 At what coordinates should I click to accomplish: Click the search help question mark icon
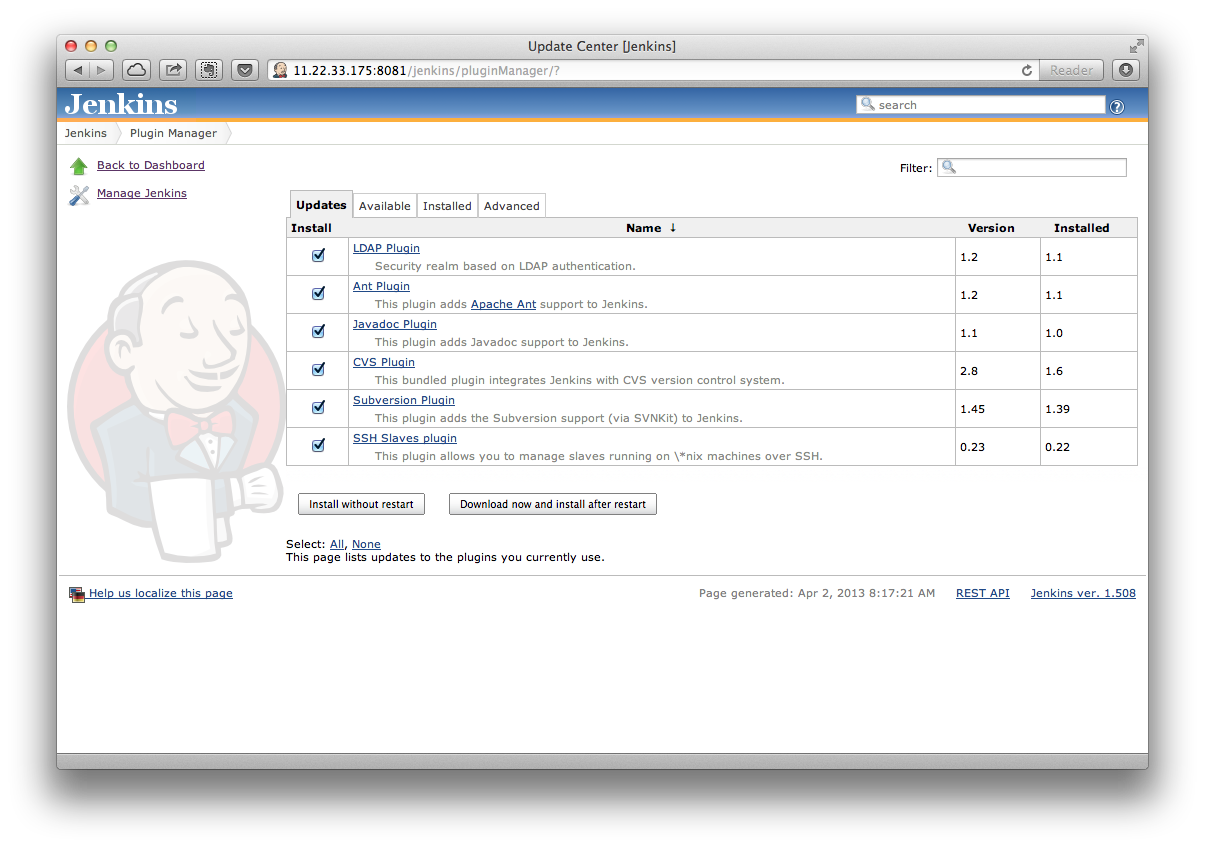point(1117,106)
